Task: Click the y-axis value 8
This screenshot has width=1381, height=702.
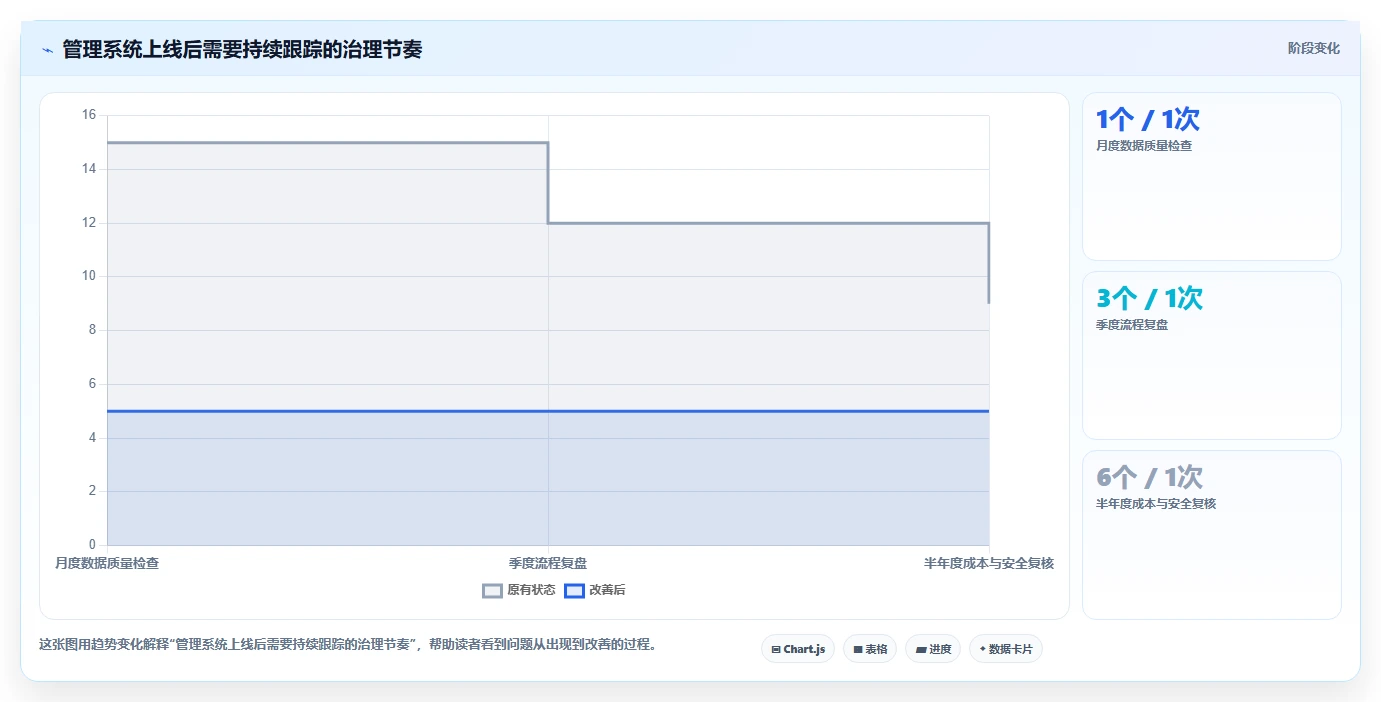Action: pyautogui.click(x=93, y=330)
